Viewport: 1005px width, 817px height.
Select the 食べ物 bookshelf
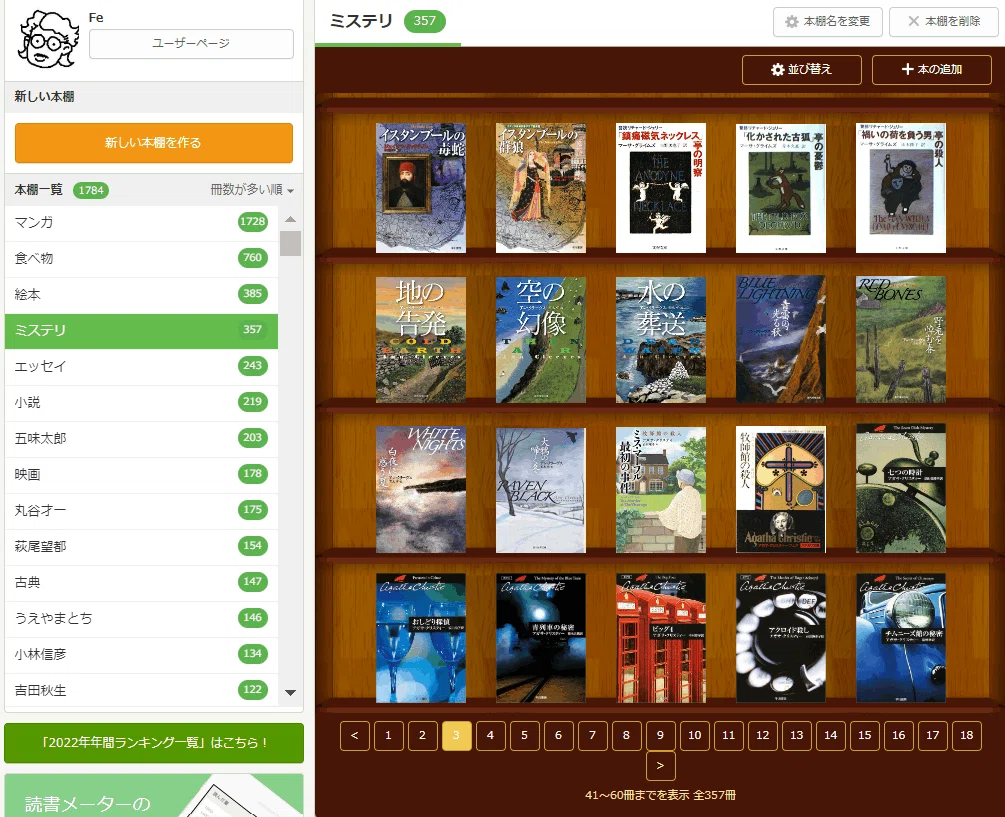pyautogui.click(x=141, y=258)
